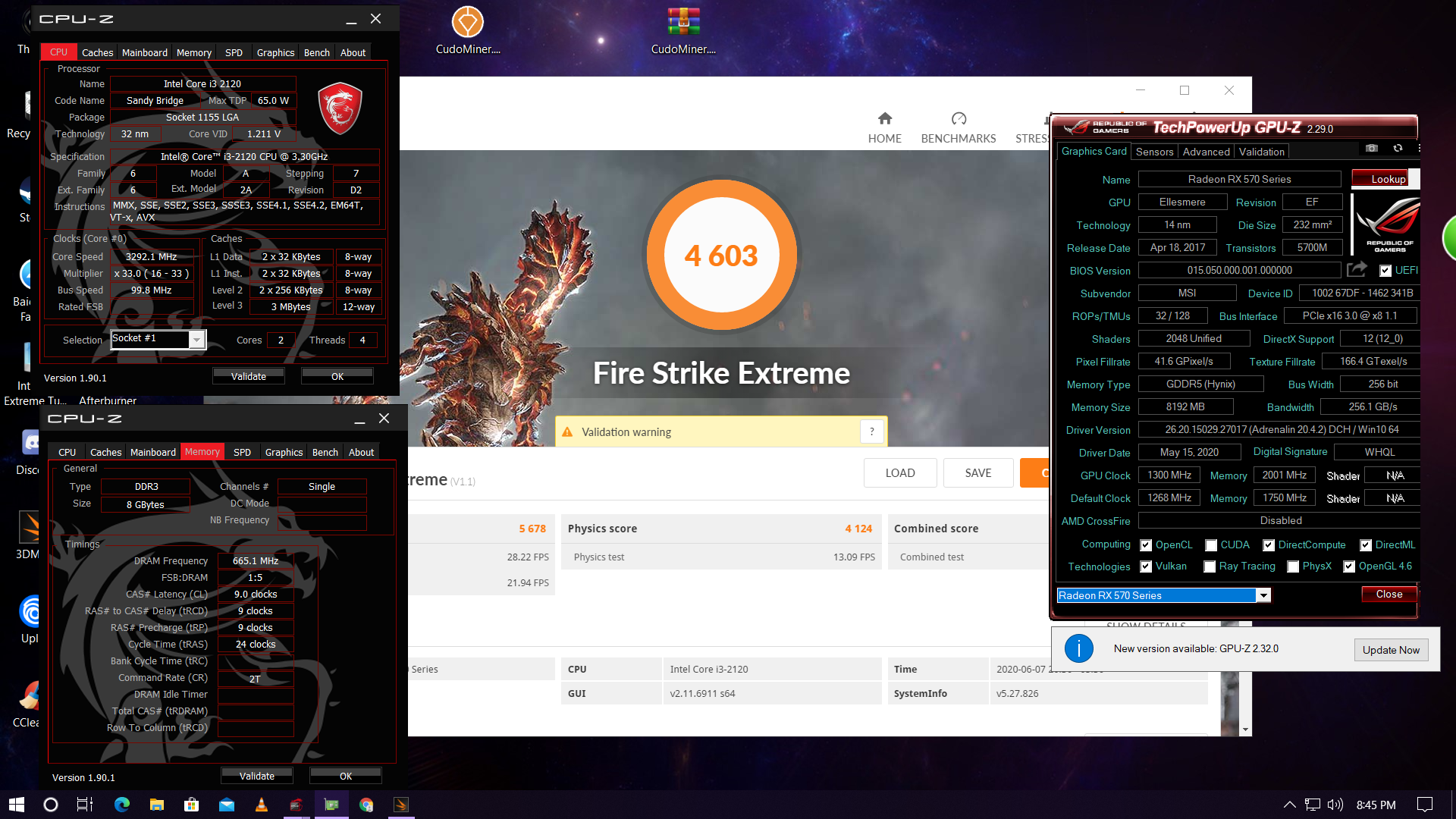This screenshot has width=1456, height=819.
Task: Click Update Now for GPU-Z 2.32.0
Action: pyautogui.click(x=1391, y=649)
